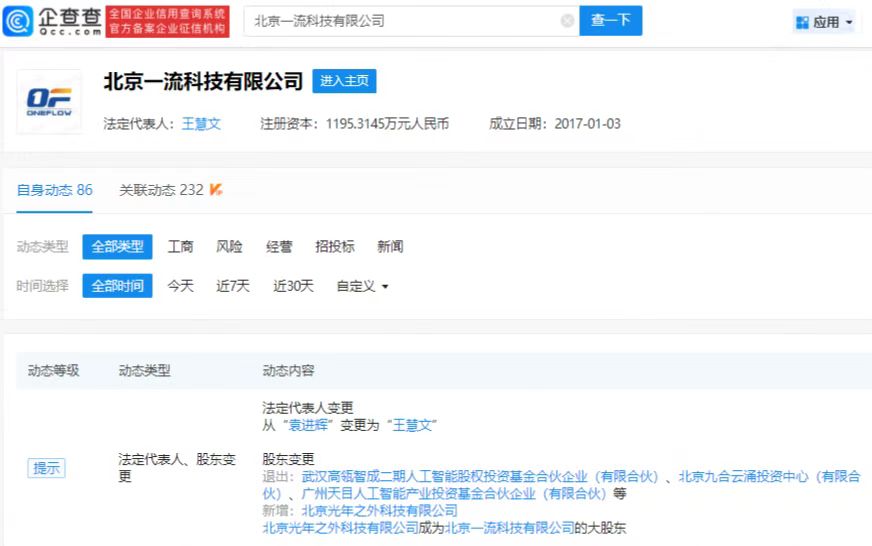The image size is (872, 546).
Task: Open legal representative 王慧文 link in header
Action: click(x=201, y=123)
